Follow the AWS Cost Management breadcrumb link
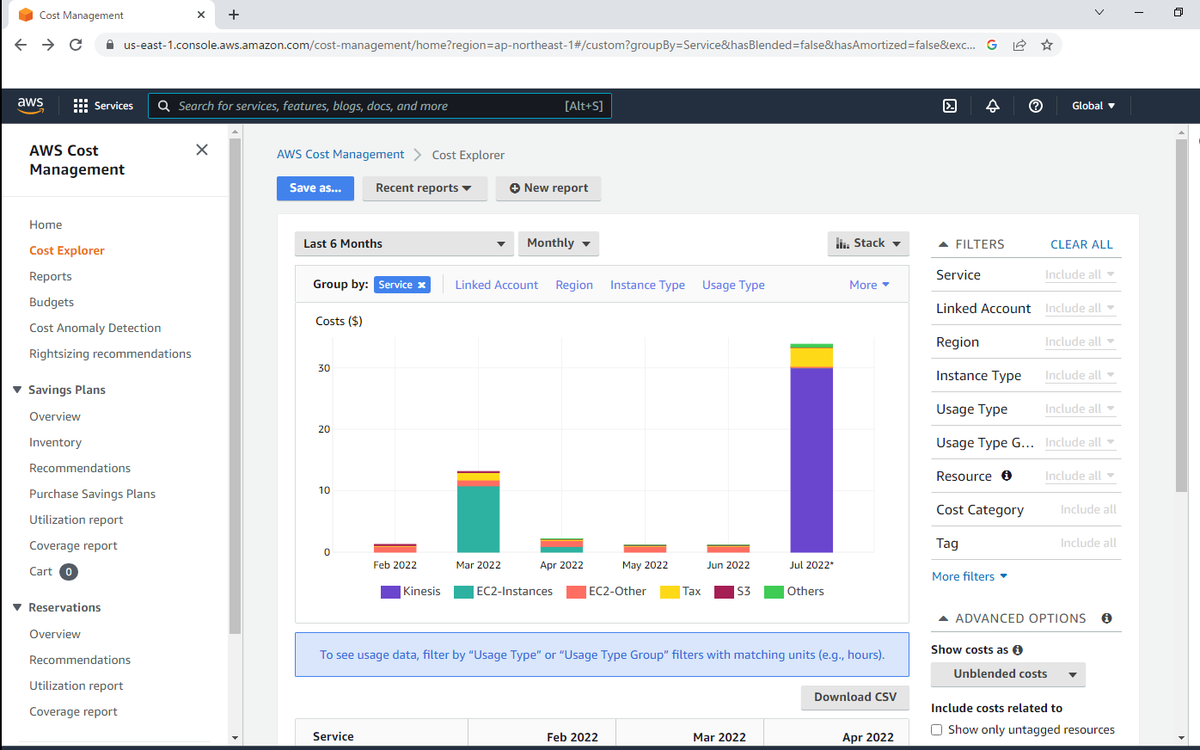The width and height of the screenshot is (1200, 750). tap(340, 154)
